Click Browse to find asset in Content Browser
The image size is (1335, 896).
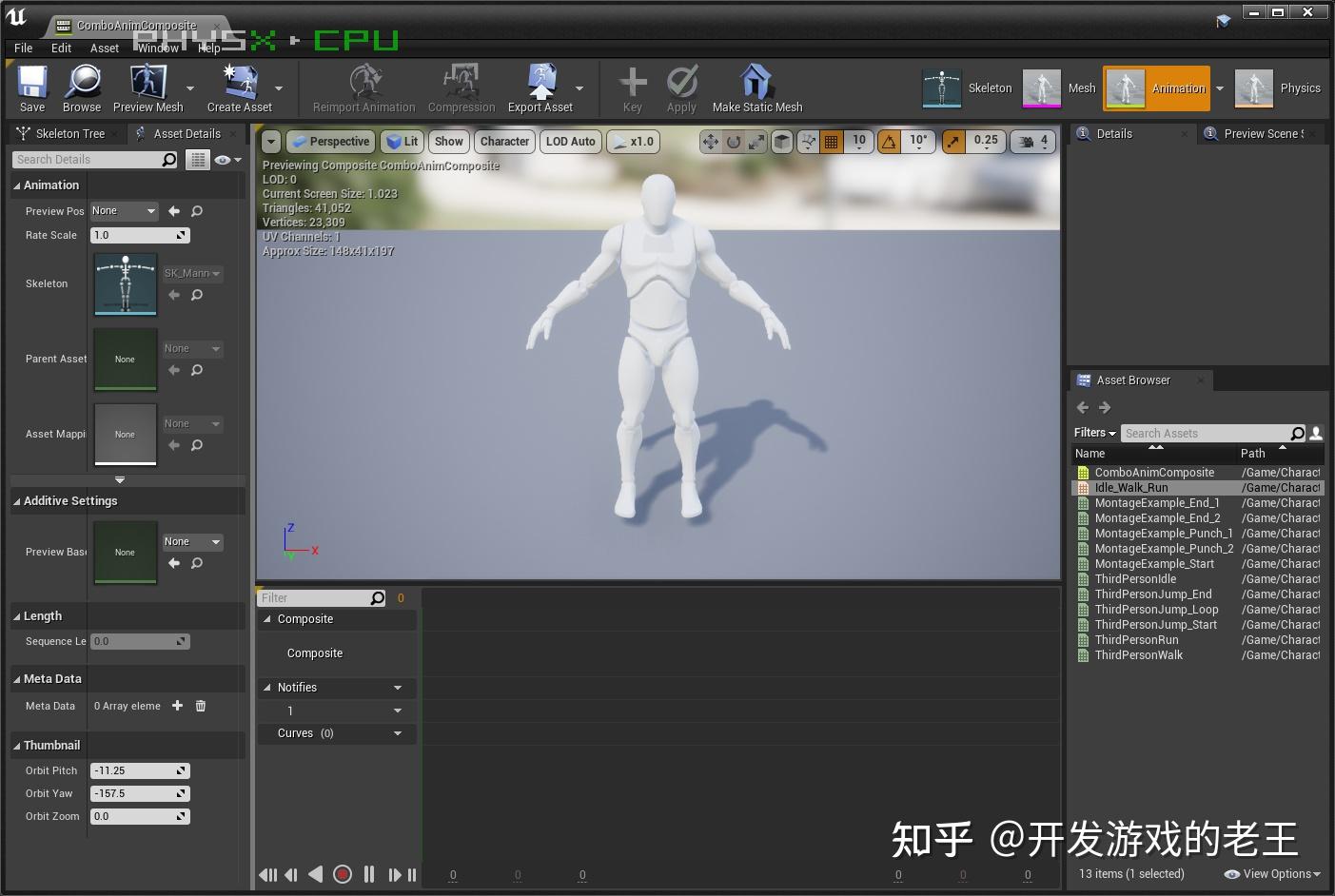82,83
